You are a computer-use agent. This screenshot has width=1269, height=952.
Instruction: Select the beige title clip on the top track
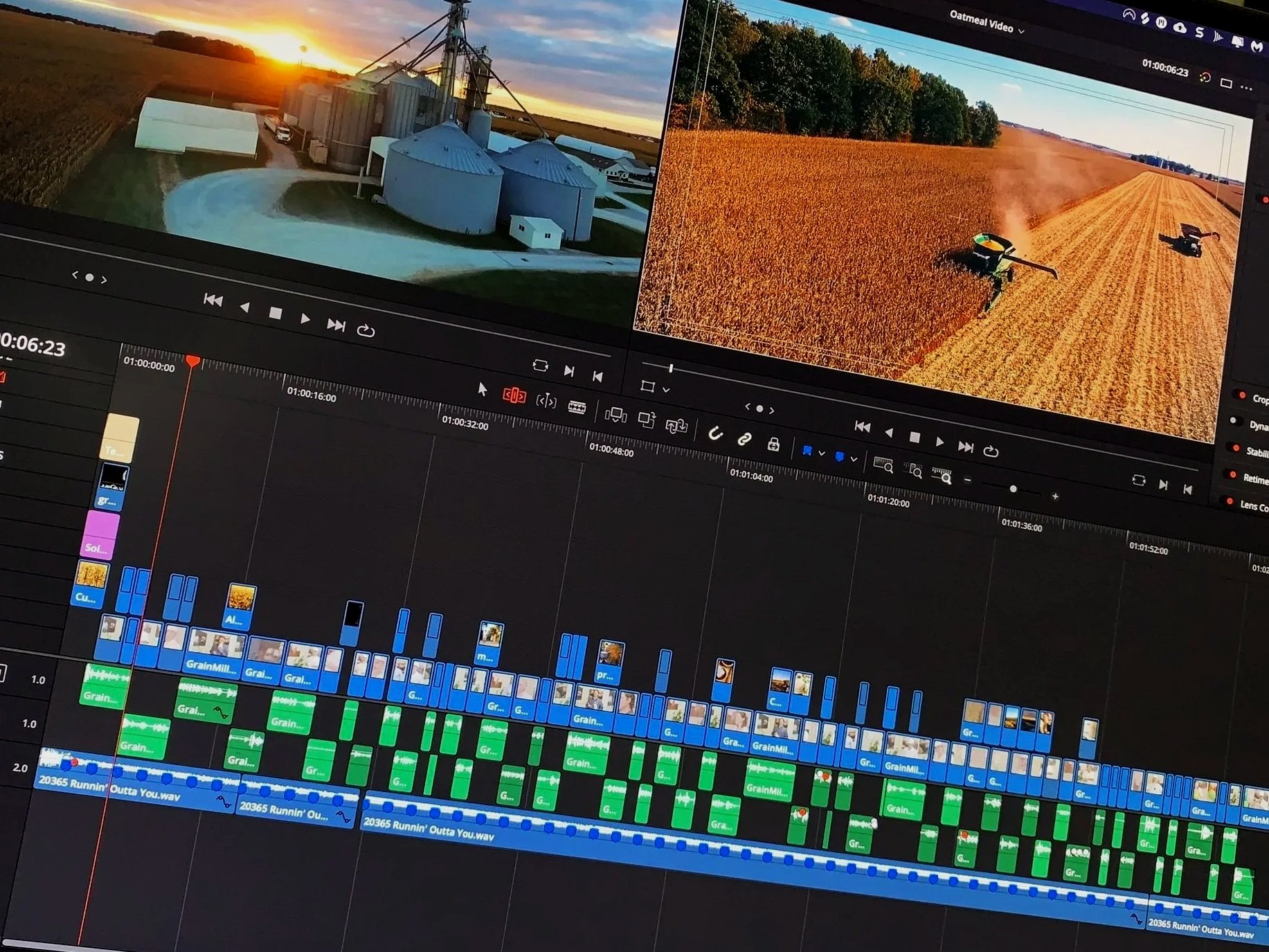pyautogui.click(x=120, y=439)
